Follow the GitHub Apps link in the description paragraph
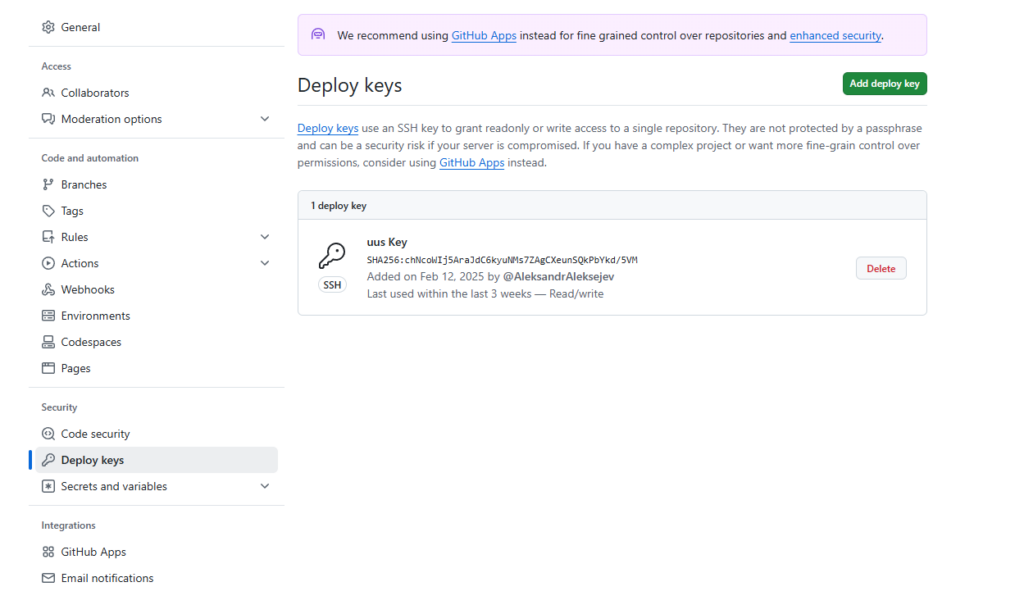Viewport: 1024px width, 614px height. coord(472,162)
